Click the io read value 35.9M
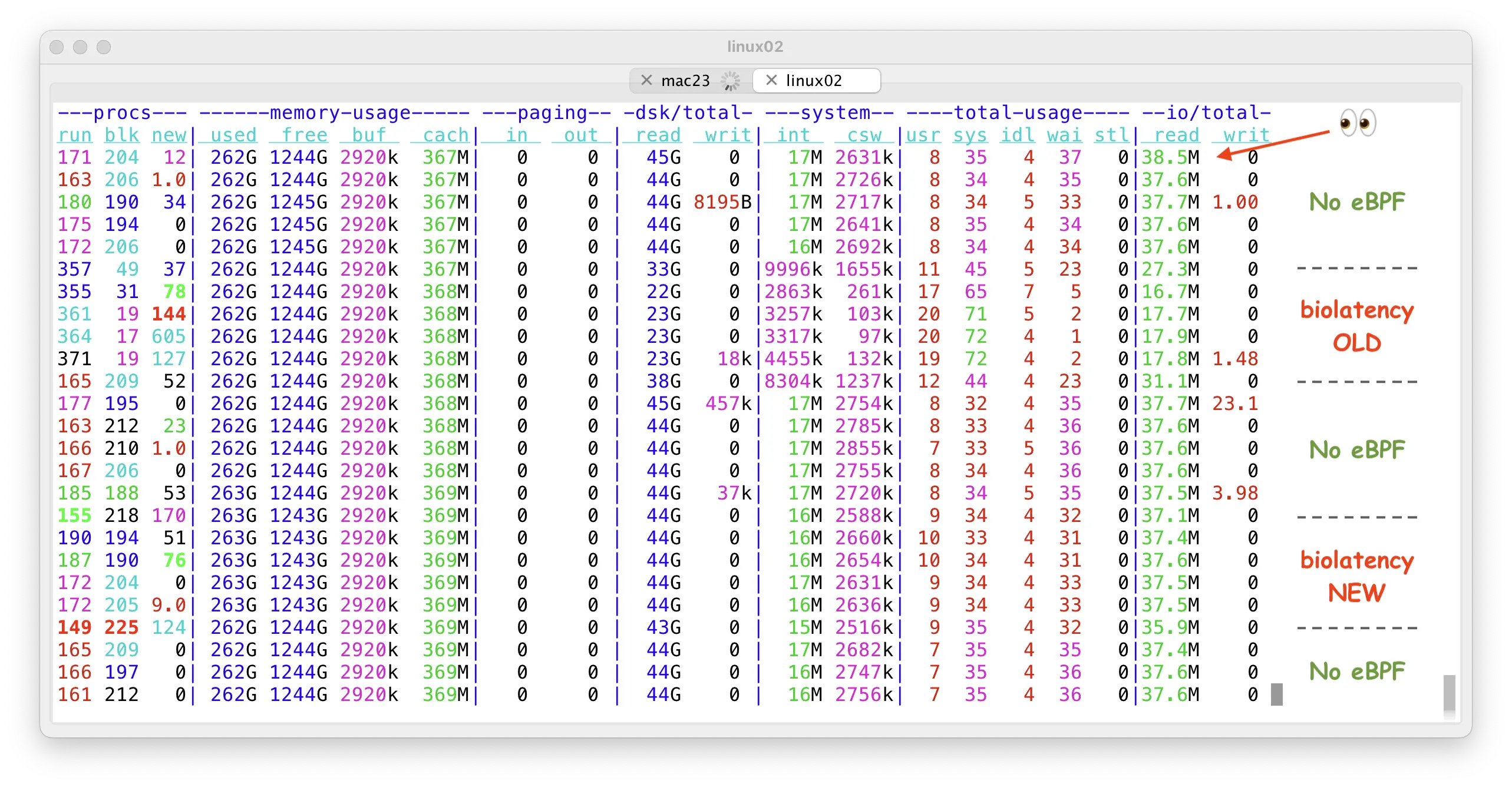Screen dimensions: 1512x787 click(x=1171, y=627)
